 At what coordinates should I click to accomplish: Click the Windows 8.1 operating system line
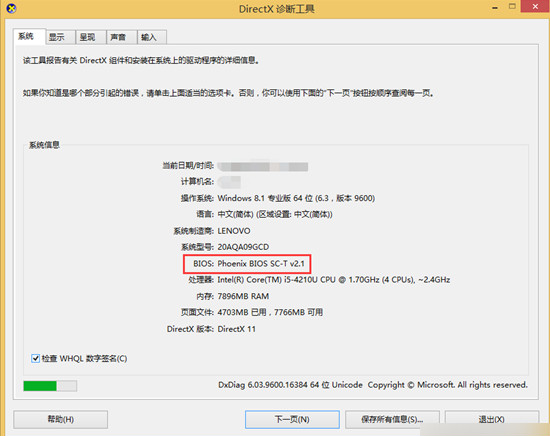(277, 198)
